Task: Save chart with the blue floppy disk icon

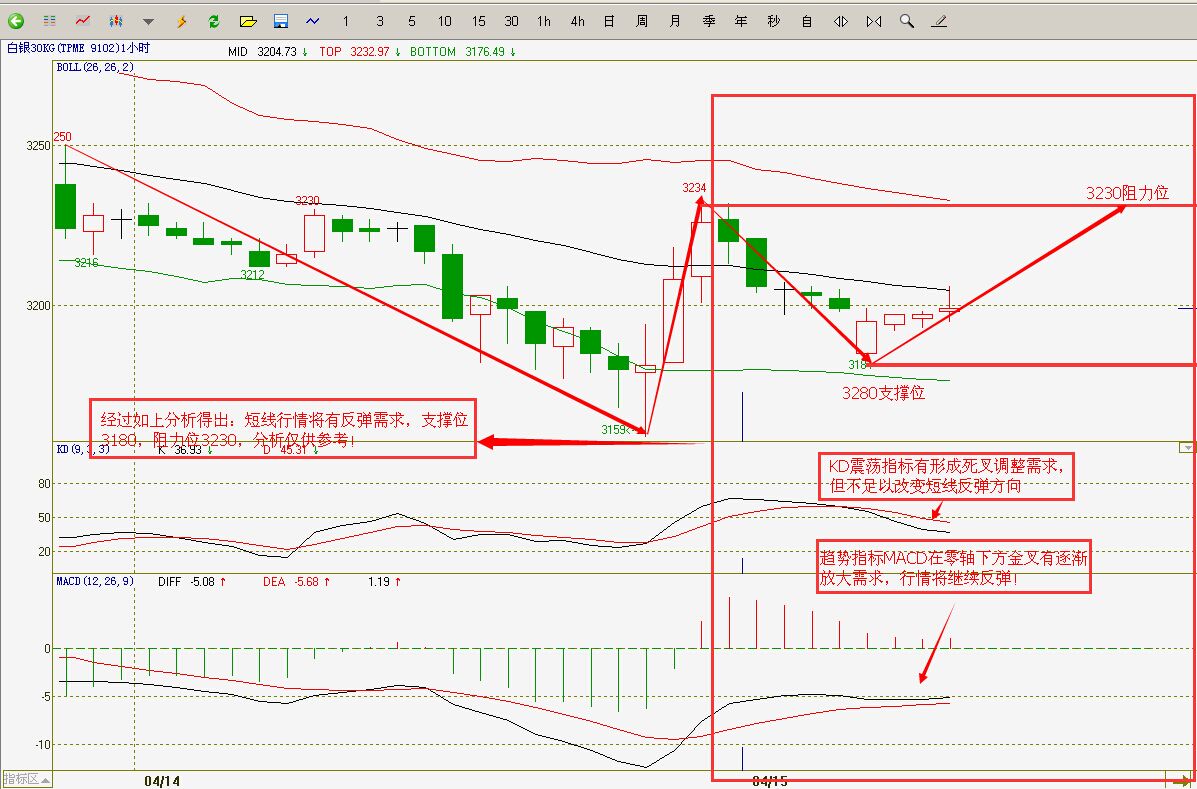Action: point(280,21)
